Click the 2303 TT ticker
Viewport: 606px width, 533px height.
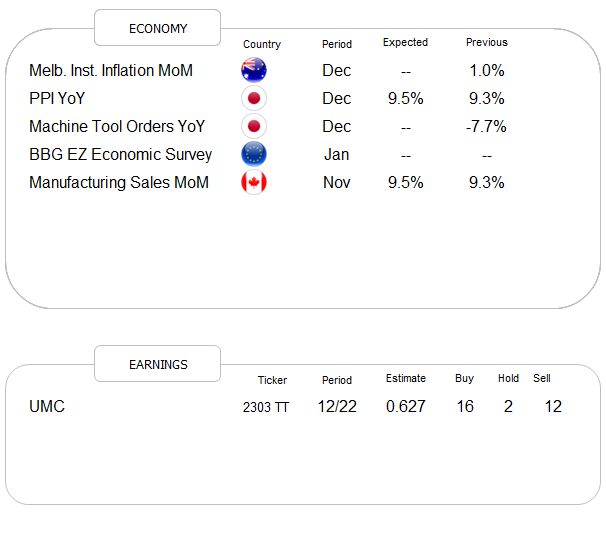click(266, 407)
